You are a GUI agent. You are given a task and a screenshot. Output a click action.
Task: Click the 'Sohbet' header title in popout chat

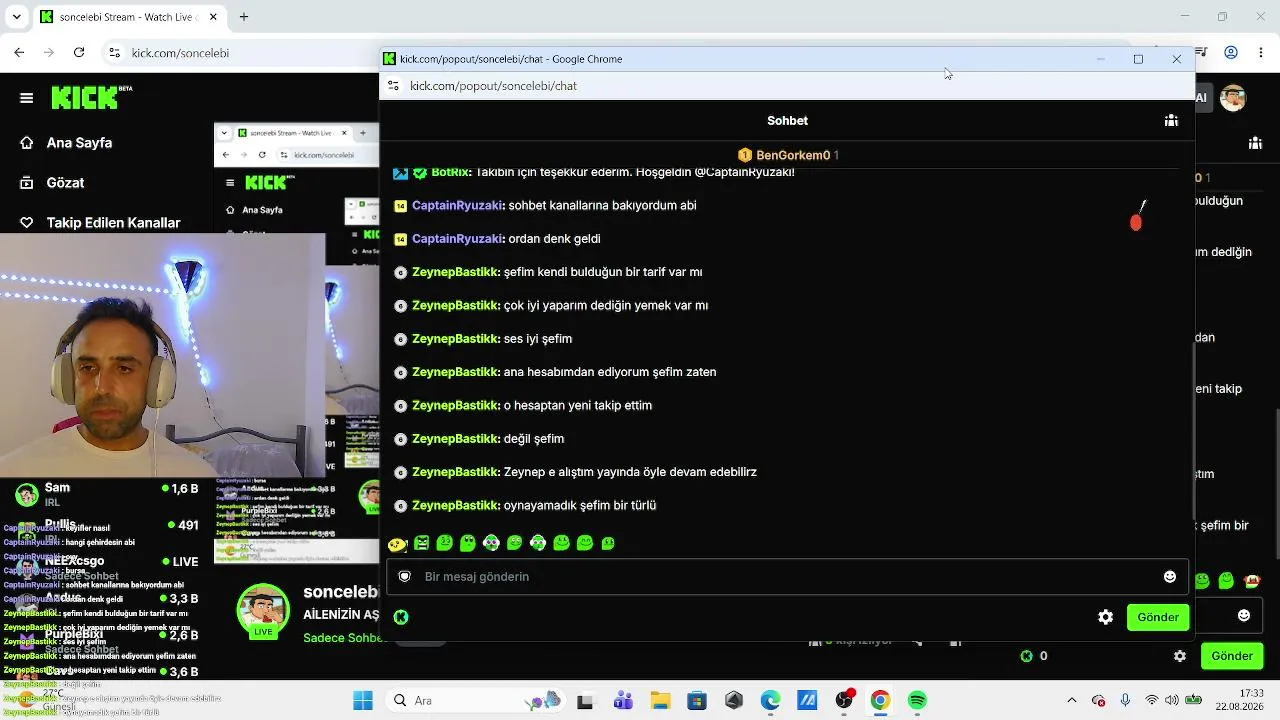pyautogui.click(x=788, y=121)
